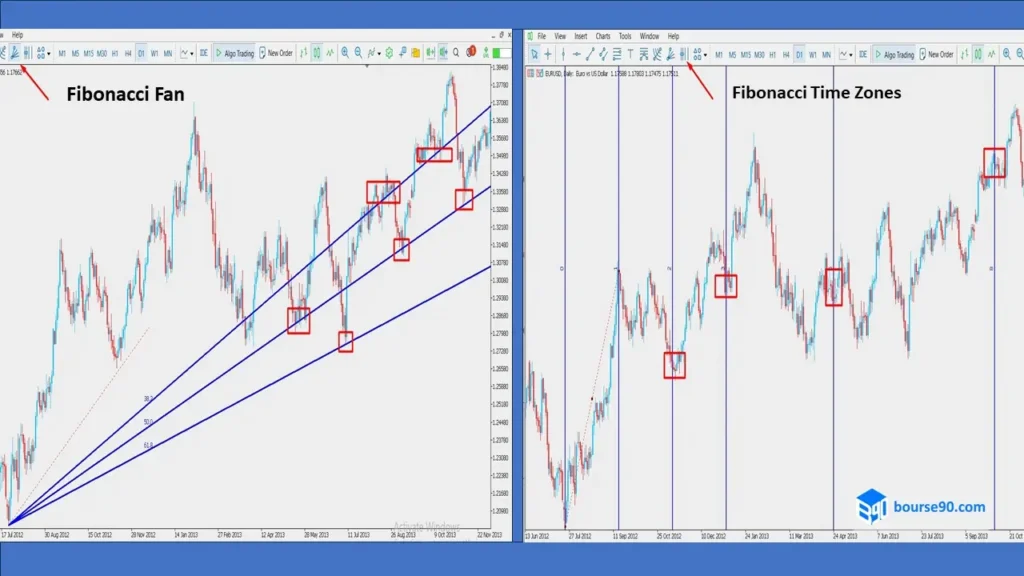The width and height of the screenshot is (1024, 576).
Task: Open the Insert menu
Action: pos(581,36)
